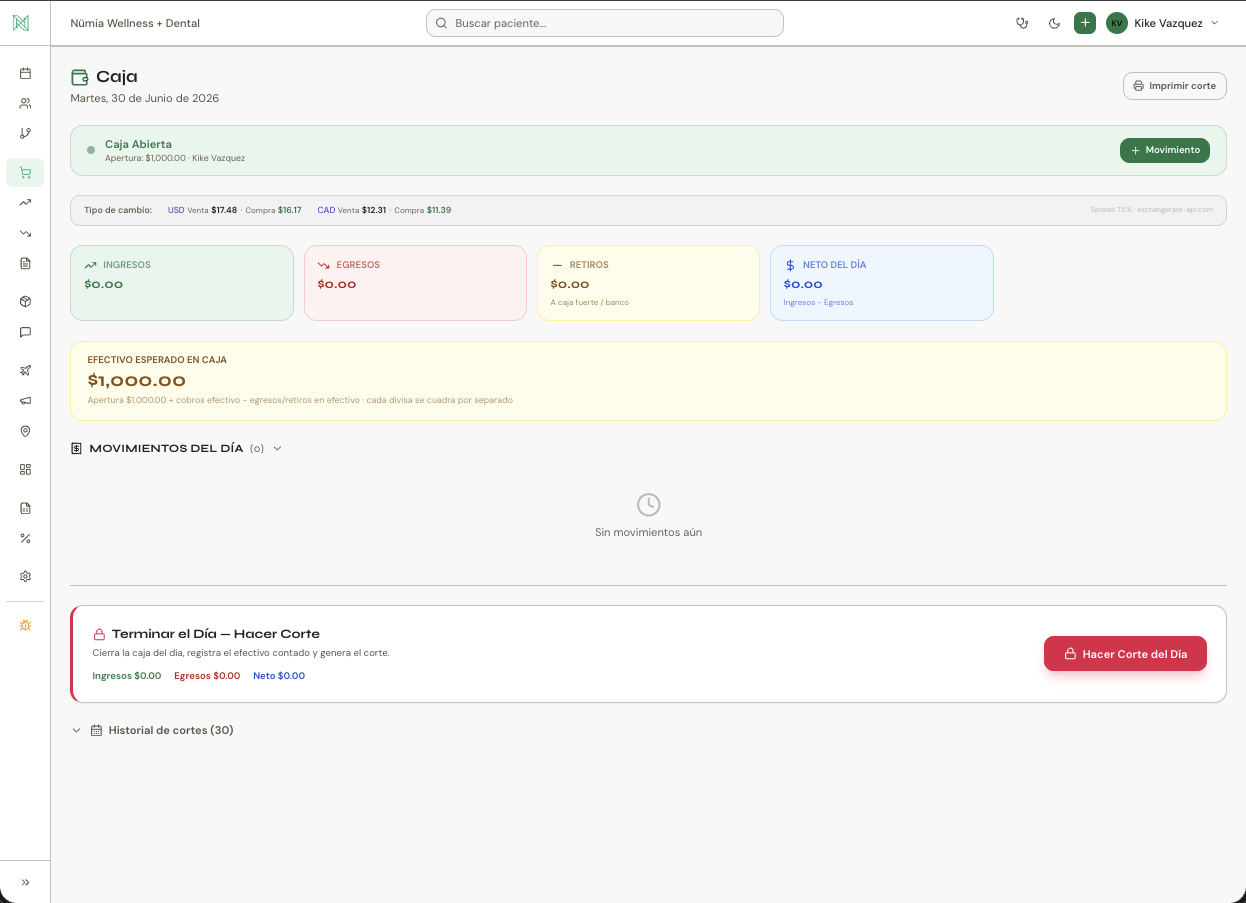Viewport: 1246px width, 903px height.
Task: Open the map pin location sidebar icon
Action: point(25,431)
